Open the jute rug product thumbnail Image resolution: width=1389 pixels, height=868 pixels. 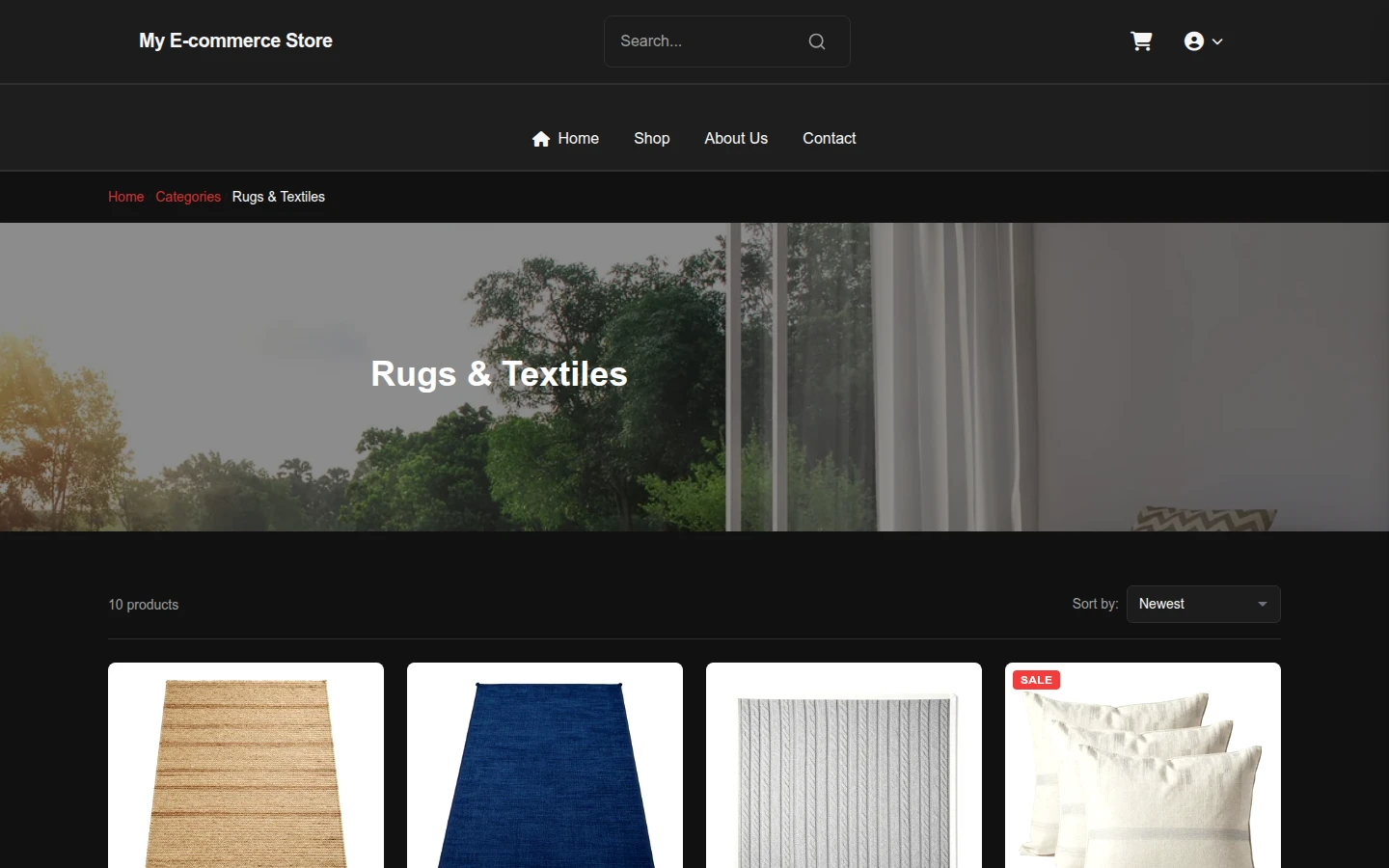point(246,766)
